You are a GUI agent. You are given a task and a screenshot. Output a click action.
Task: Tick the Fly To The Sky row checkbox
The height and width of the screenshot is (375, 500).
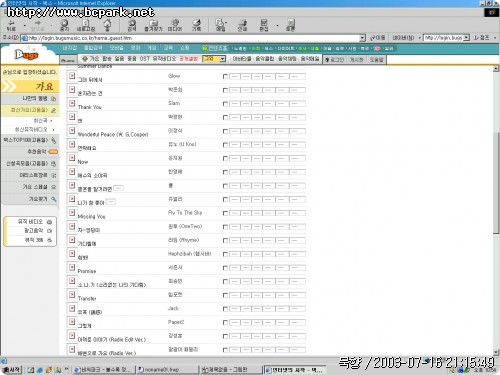tap(225, 213)
